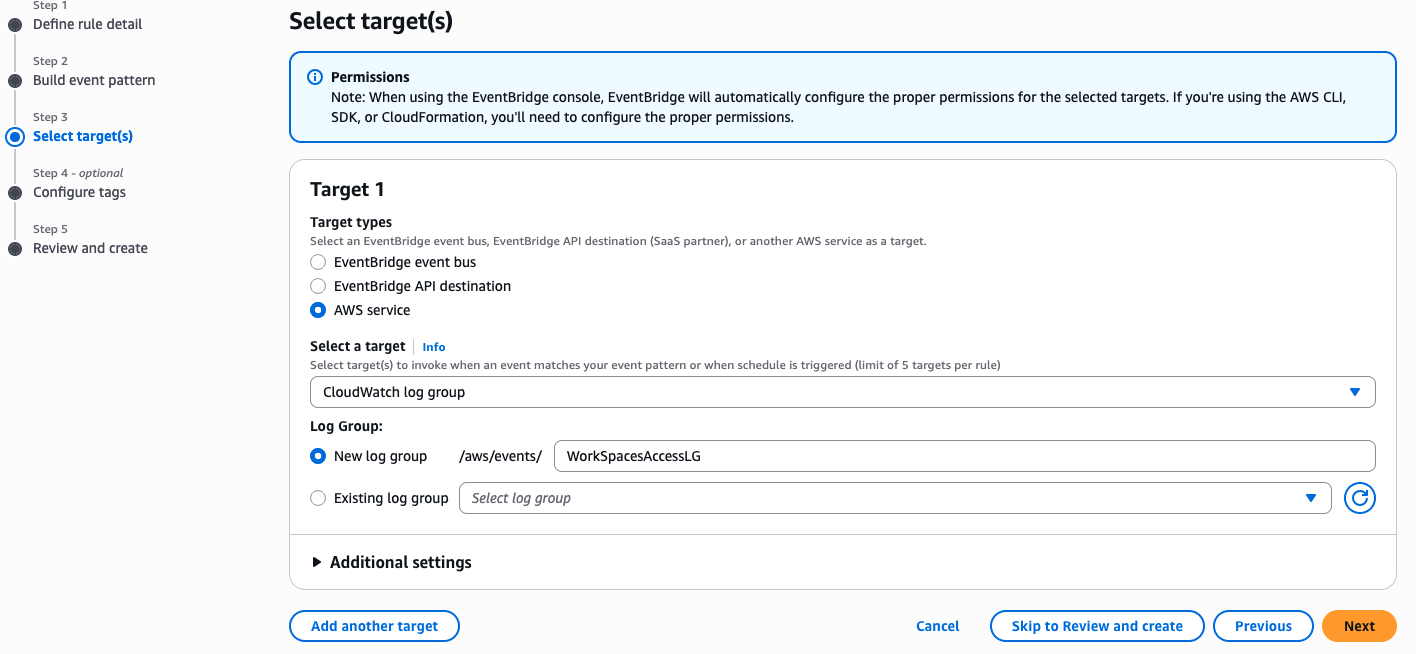Image resolution: width=1416 pixels, height=654 pixels.
Task: Click the refresh log groups icon
Action: click(1360, 498)
